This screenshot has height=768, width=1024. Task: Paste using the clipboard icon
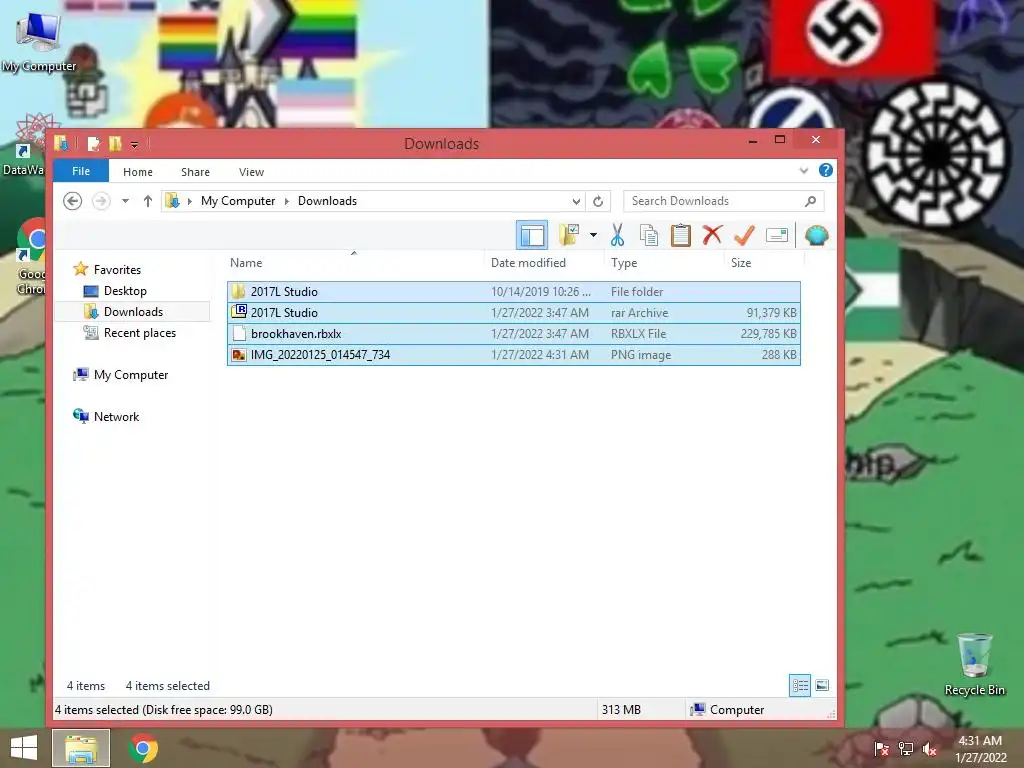[x=680, y=235]
